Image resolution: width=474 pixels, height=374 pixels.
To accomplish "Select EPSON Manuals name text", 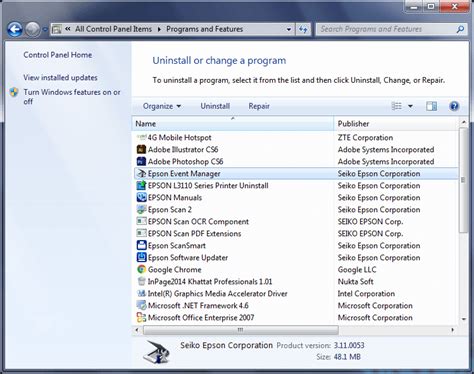I will point(175,198).
